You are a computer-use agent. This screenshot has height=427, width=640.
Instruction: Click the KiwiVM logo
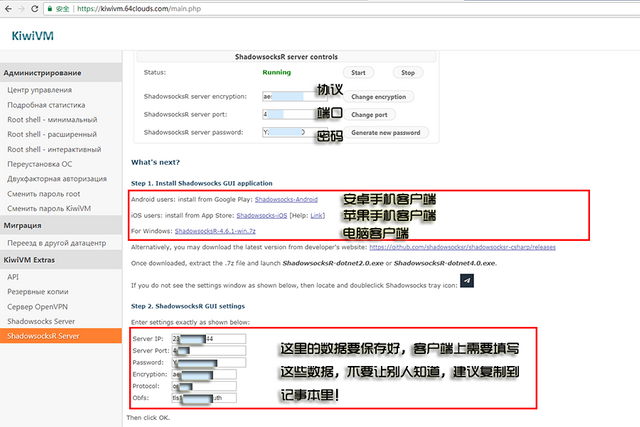point(33,36)
